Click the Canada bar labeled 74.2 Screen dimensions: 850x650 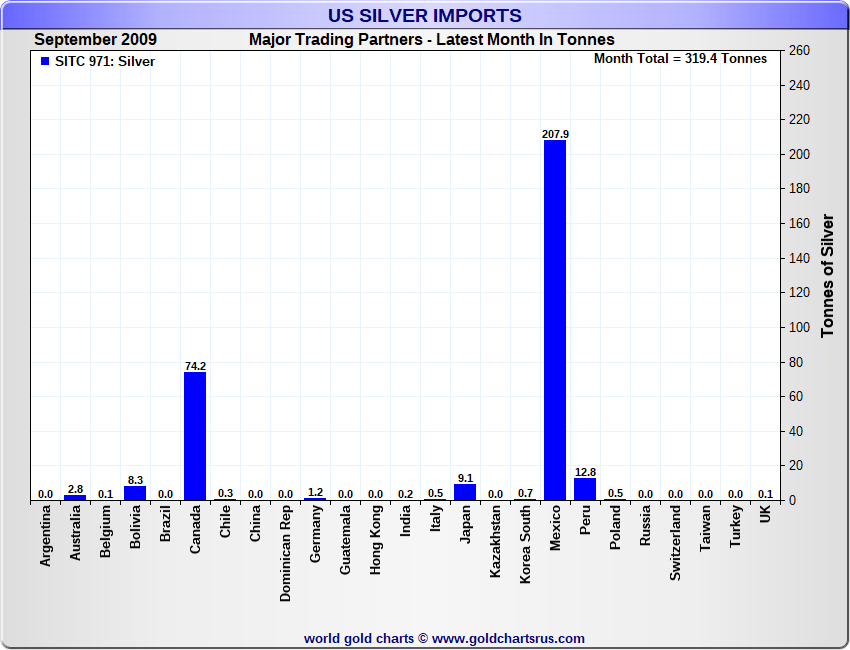195,436
